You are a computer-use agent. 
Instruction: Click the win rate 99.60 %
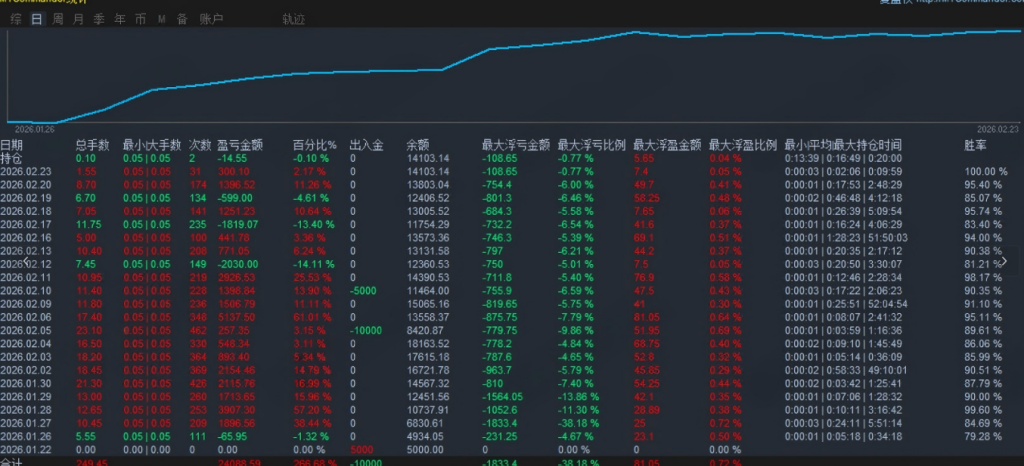click(983, 410)
